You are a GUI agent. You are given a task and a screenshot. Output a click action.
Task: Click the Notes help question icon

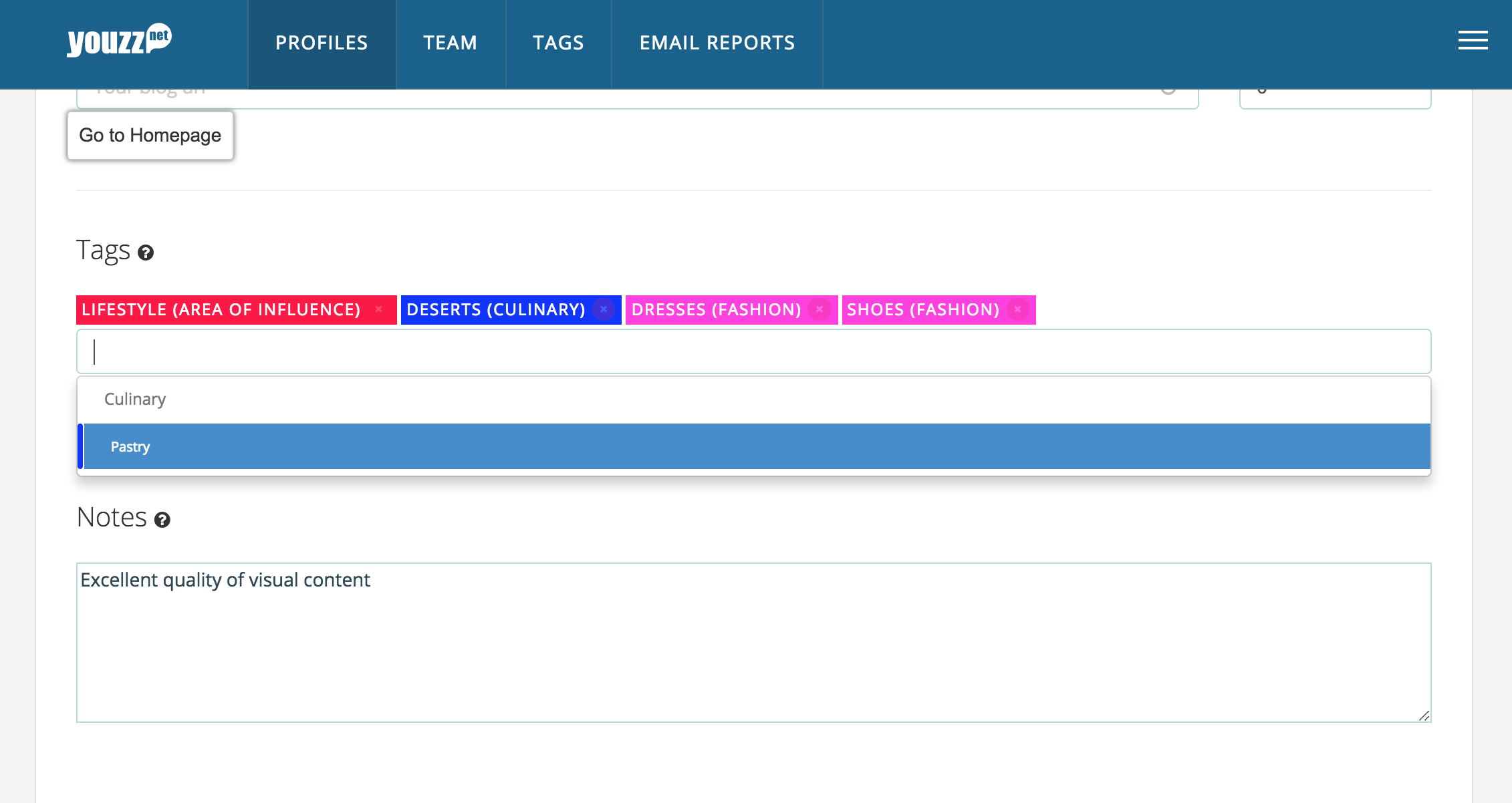(162, 520)
